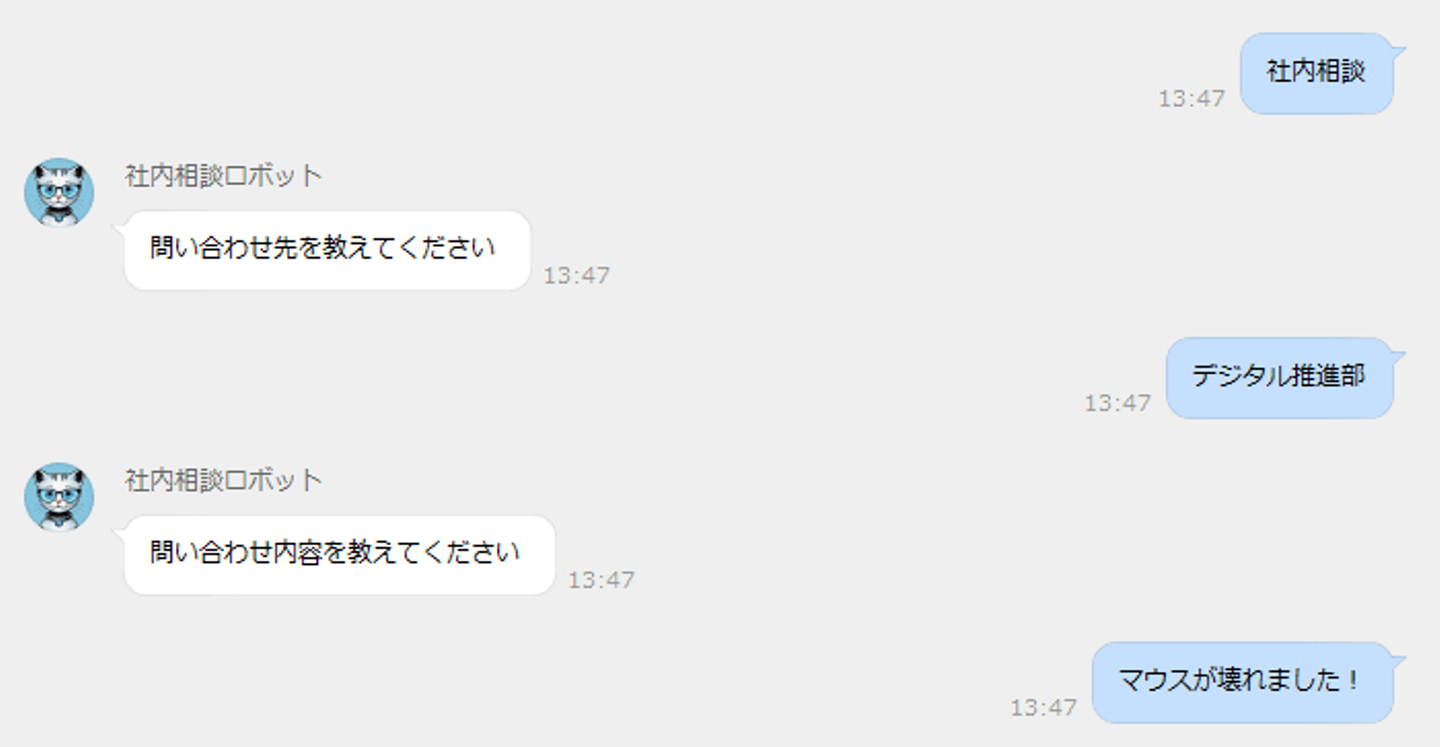
Task: Click the 13:47 timestamp beside マウスが壊れました bubble
Action: click(1044, 708)
